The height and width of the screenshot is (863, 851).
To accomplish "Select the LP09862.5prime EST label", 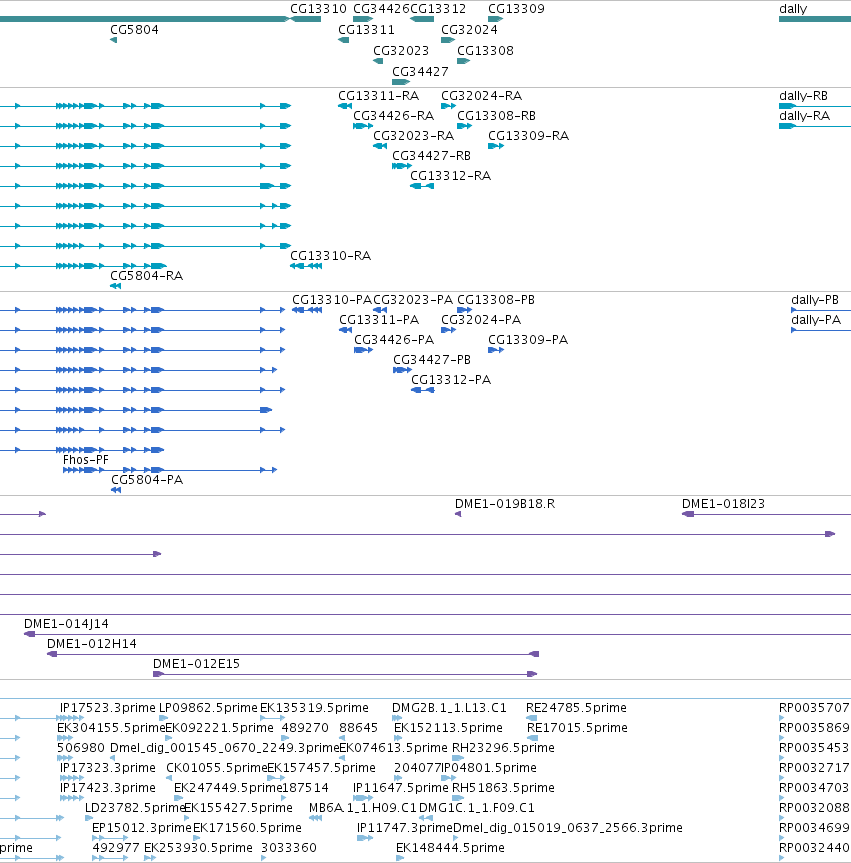I will [x=208, y=708].
